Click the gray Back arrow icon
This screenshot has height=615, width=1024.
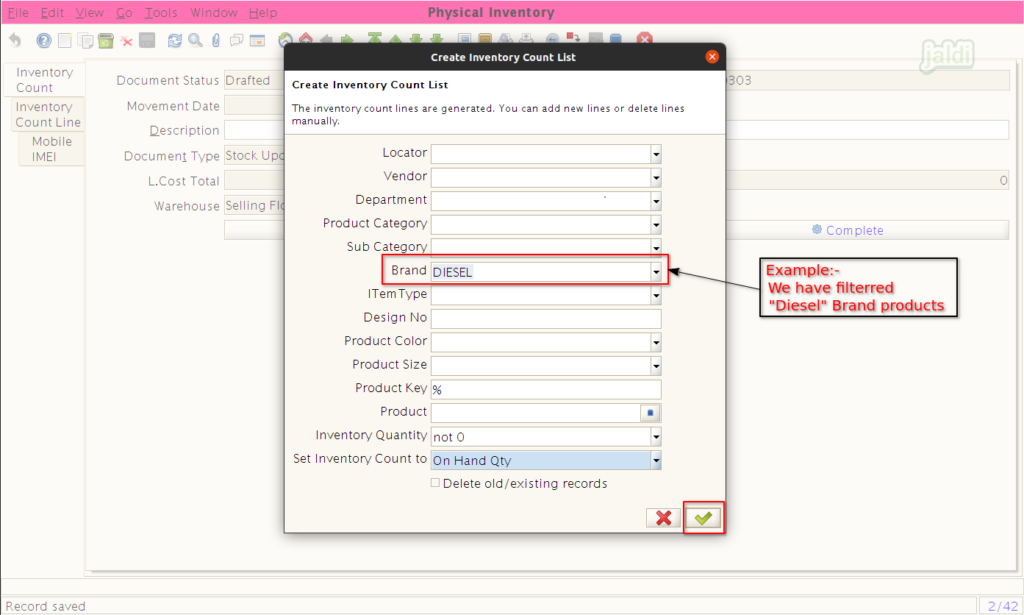tap(326, 39)
